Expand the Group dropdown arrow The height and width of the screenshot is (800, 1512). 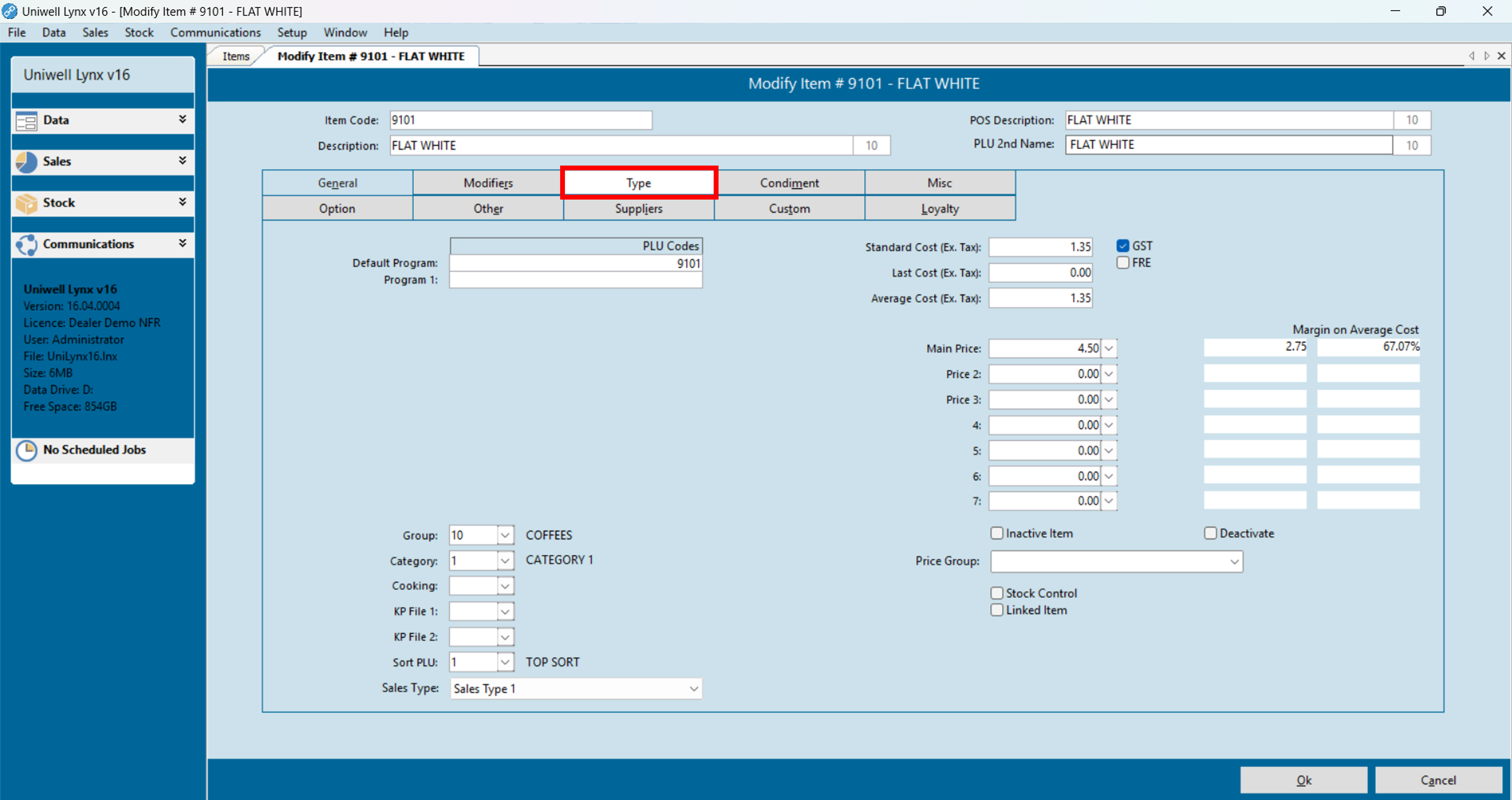(505, 535)
